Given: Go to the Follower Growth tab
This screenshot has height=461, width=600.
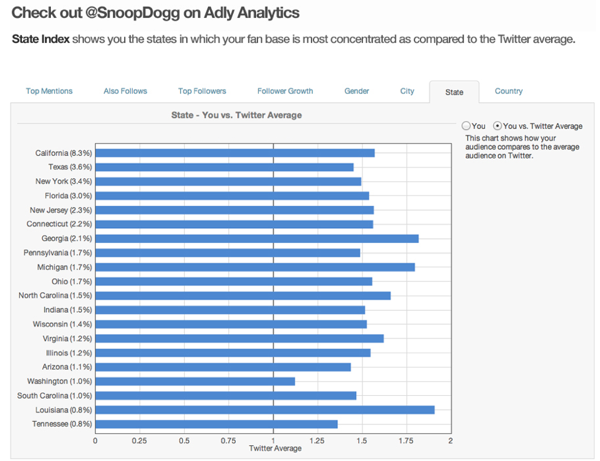Looking at the screenshot, I should click(285, 91).
